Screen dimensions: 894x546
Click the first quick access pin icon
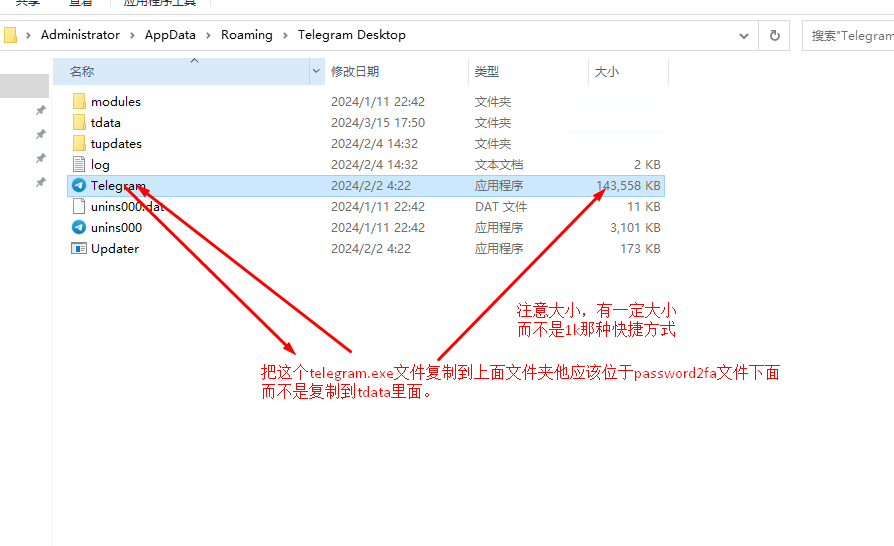(40, 110)
